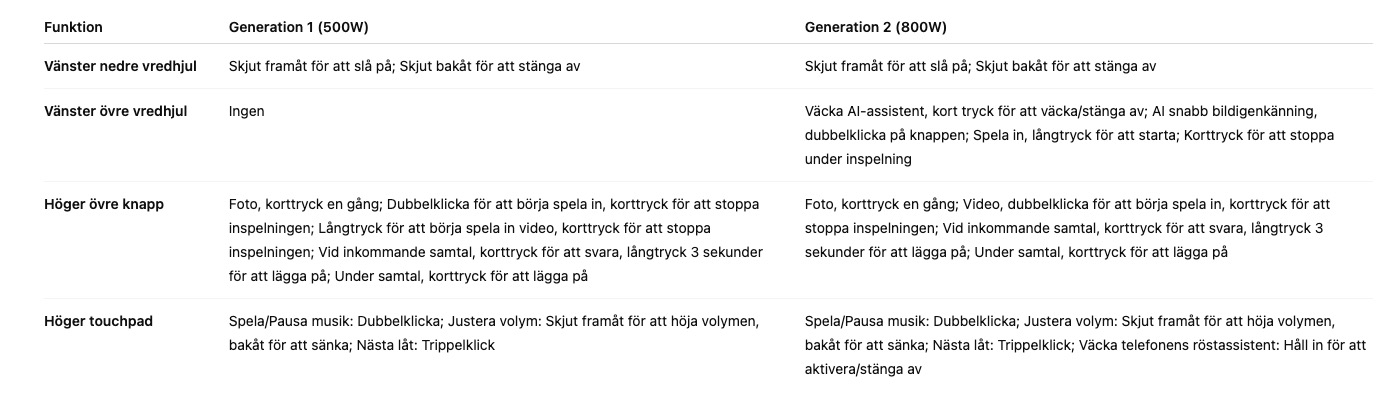Click the Ingen cell under Generation 1
Screen dimensions: 1400x412
(246, 111)
